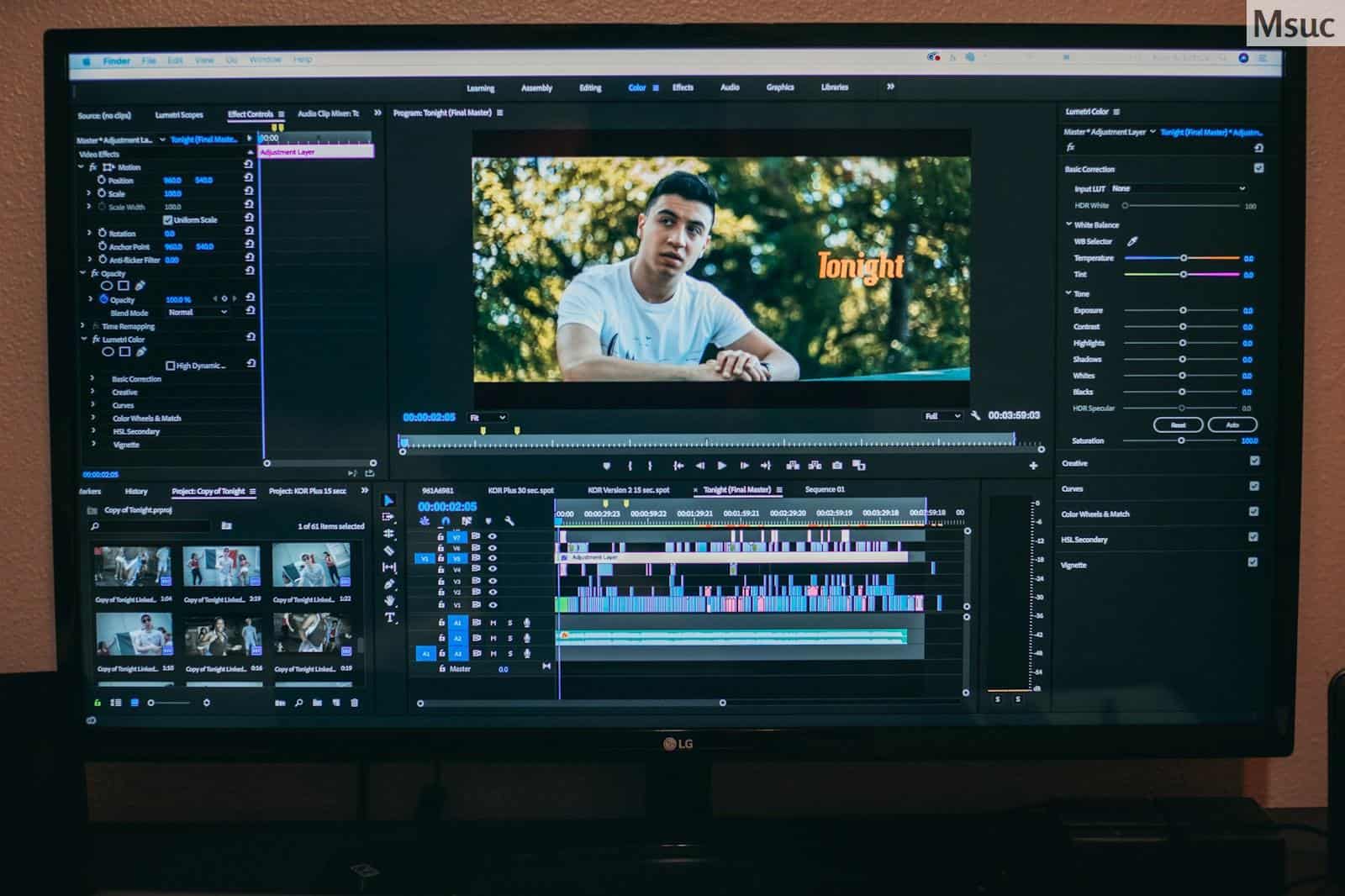Expand Color Wheels & Match in Effect Controls

[x=92, y=418]
